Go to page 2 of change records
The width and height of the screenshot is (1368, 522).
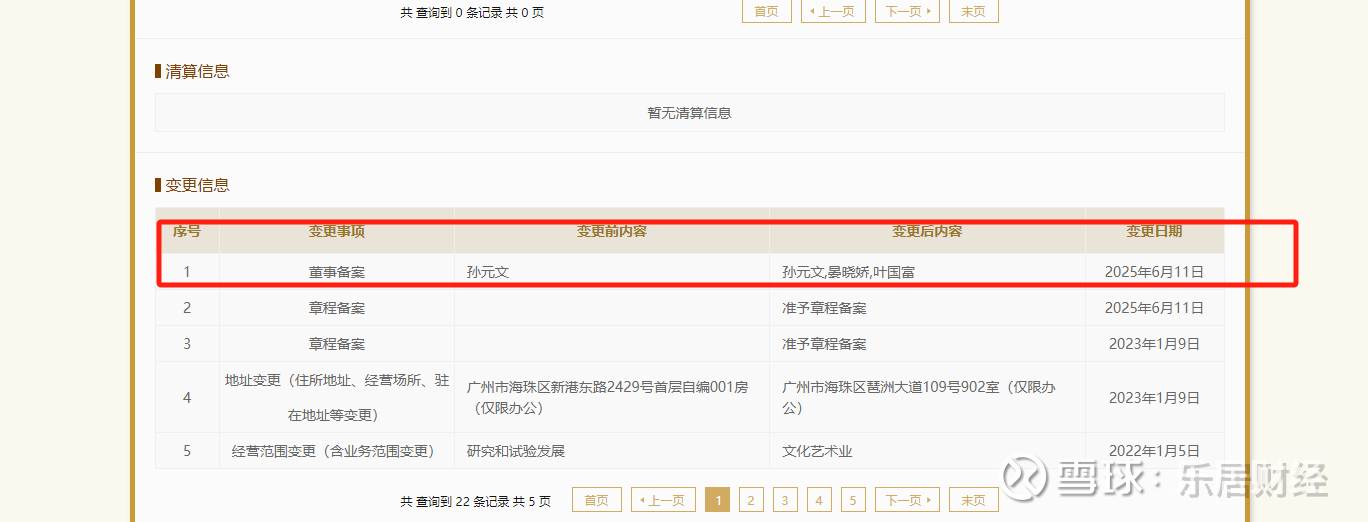click(751, 500)
